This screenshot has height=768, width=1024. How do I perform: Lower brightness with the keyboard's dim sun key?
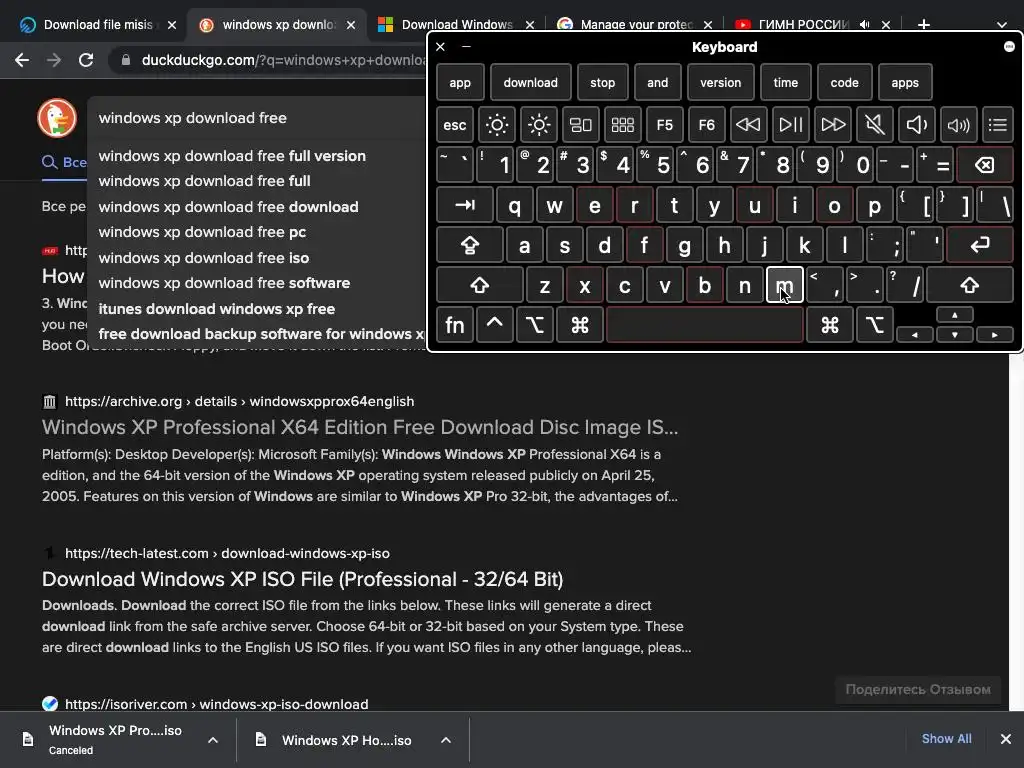[497, 124]
